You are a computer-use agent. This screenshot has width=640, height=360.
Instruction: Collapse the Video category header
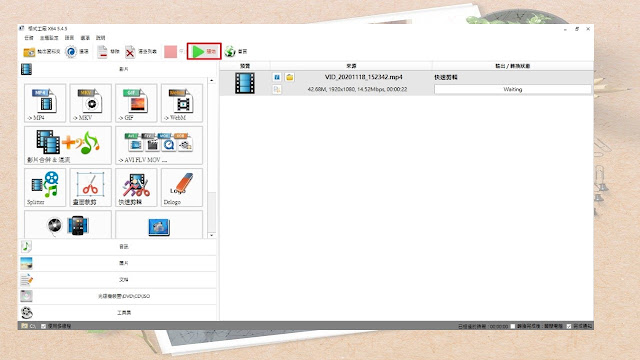coord(118,69)
